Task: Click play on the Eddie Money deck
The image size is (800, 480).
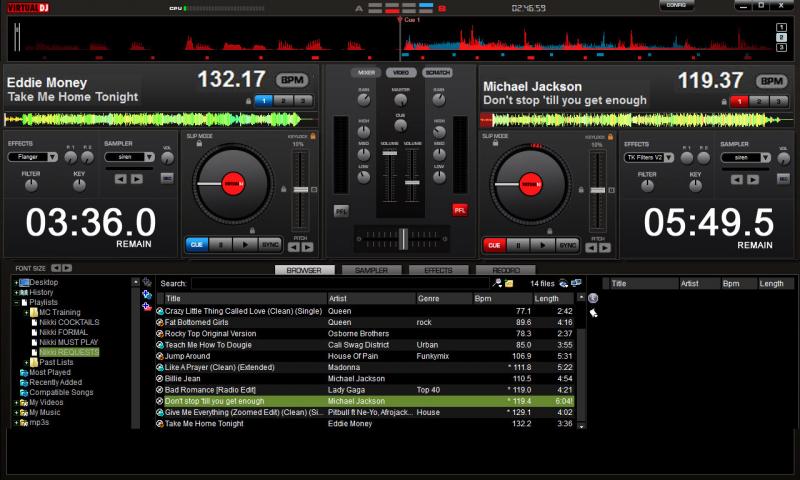Action: [x=245, y=245]
